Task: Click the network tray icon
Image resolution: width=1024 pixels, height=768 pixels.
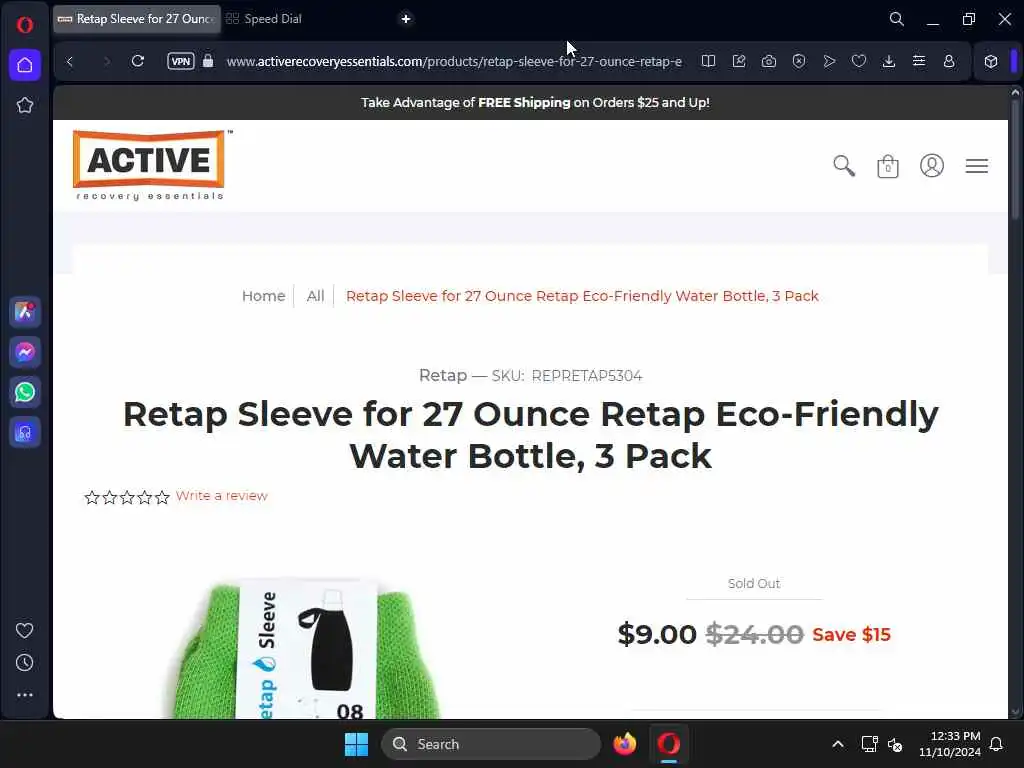Action: (x=869, y=744)
